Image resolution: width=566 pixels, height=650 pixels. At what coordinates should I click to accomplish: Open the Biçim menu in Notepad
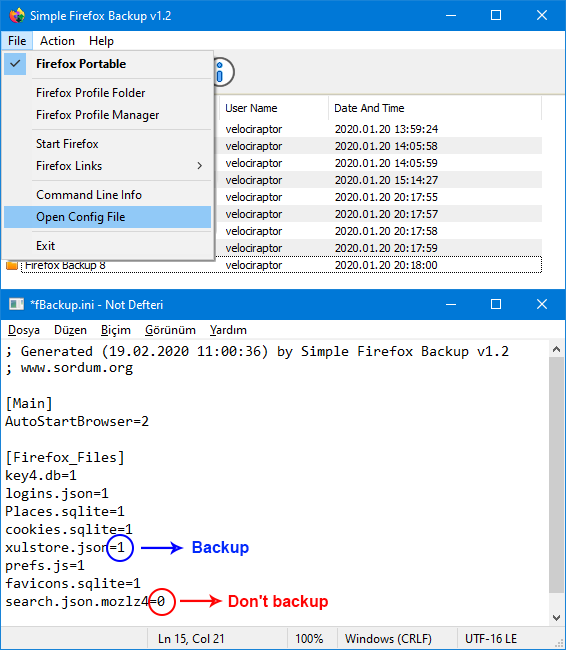coord(116,330)
